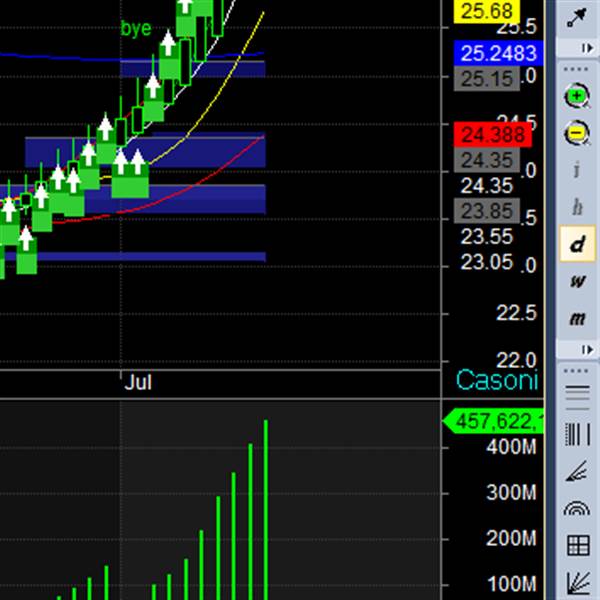This screenshot has height=600, width=600.
Task: Click the grey 23.85 level label
Action: [x=486, y=210]
